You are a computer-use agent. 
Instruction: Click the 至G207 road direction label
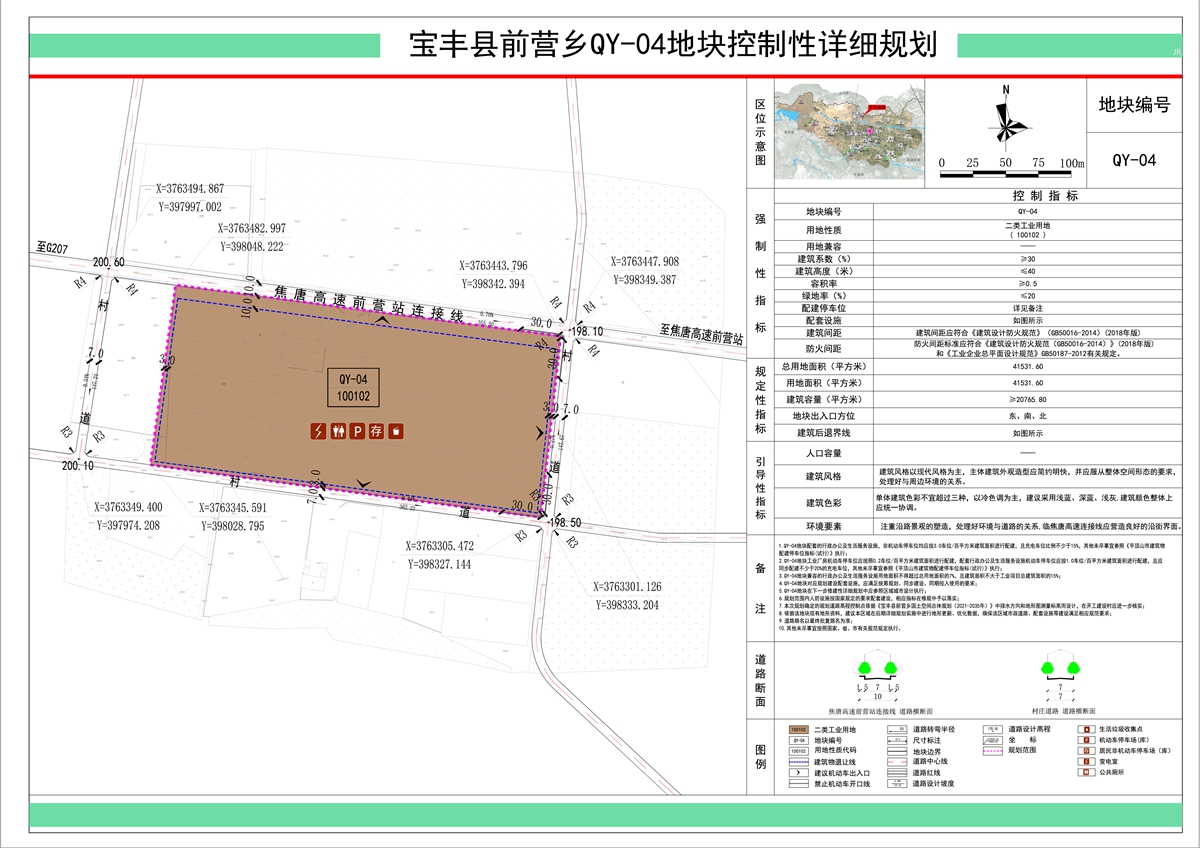tap(51, 247)
